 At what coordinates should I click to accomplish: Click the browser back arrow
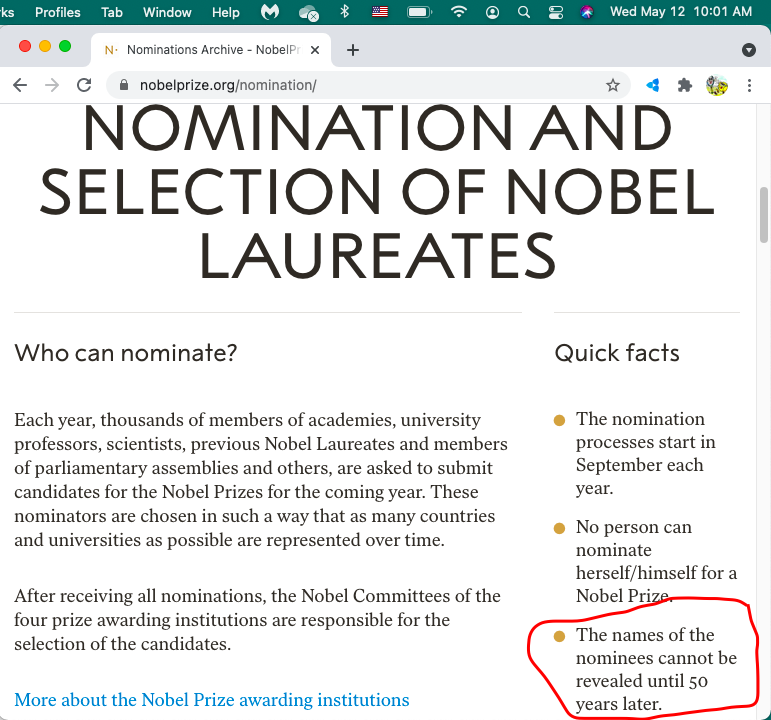(20, 86)
